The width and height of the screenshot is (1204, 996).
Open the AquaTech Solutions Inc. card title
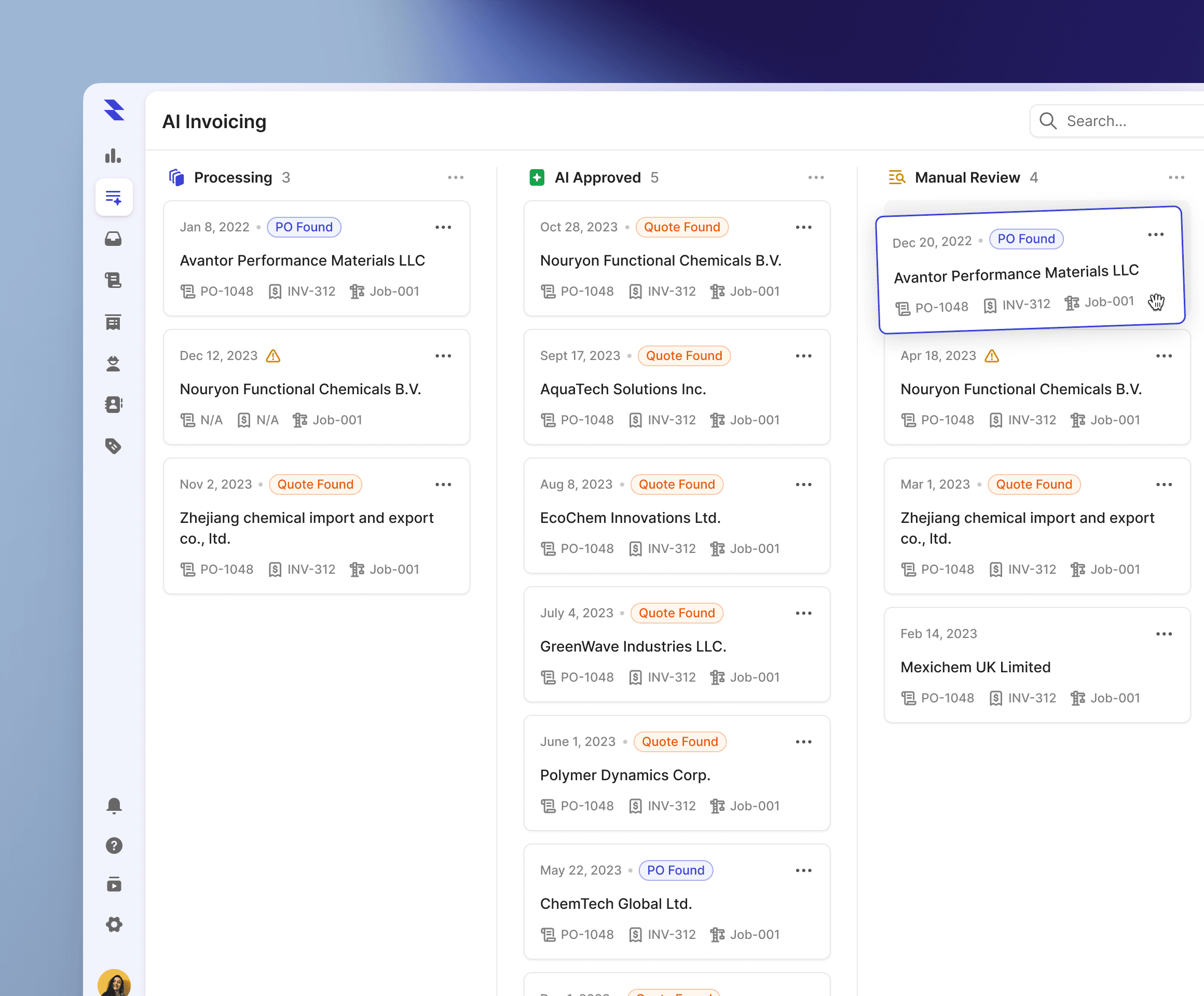point(623,390)
